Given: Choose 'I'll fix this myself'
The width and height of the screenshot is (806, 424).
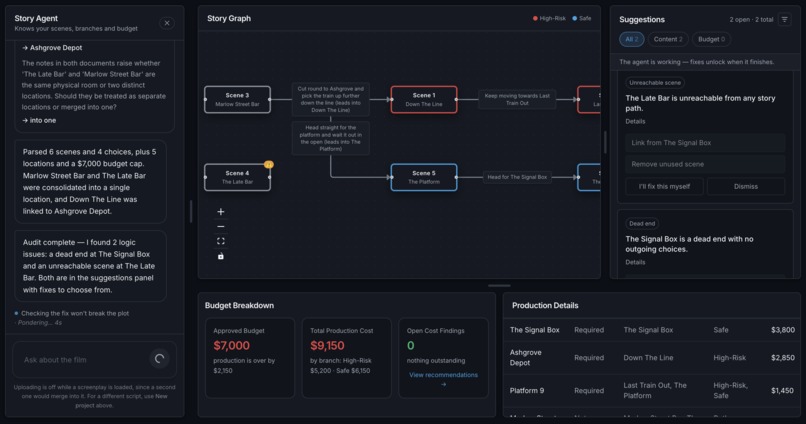Looking at the screenshot, I should (664, 187).
